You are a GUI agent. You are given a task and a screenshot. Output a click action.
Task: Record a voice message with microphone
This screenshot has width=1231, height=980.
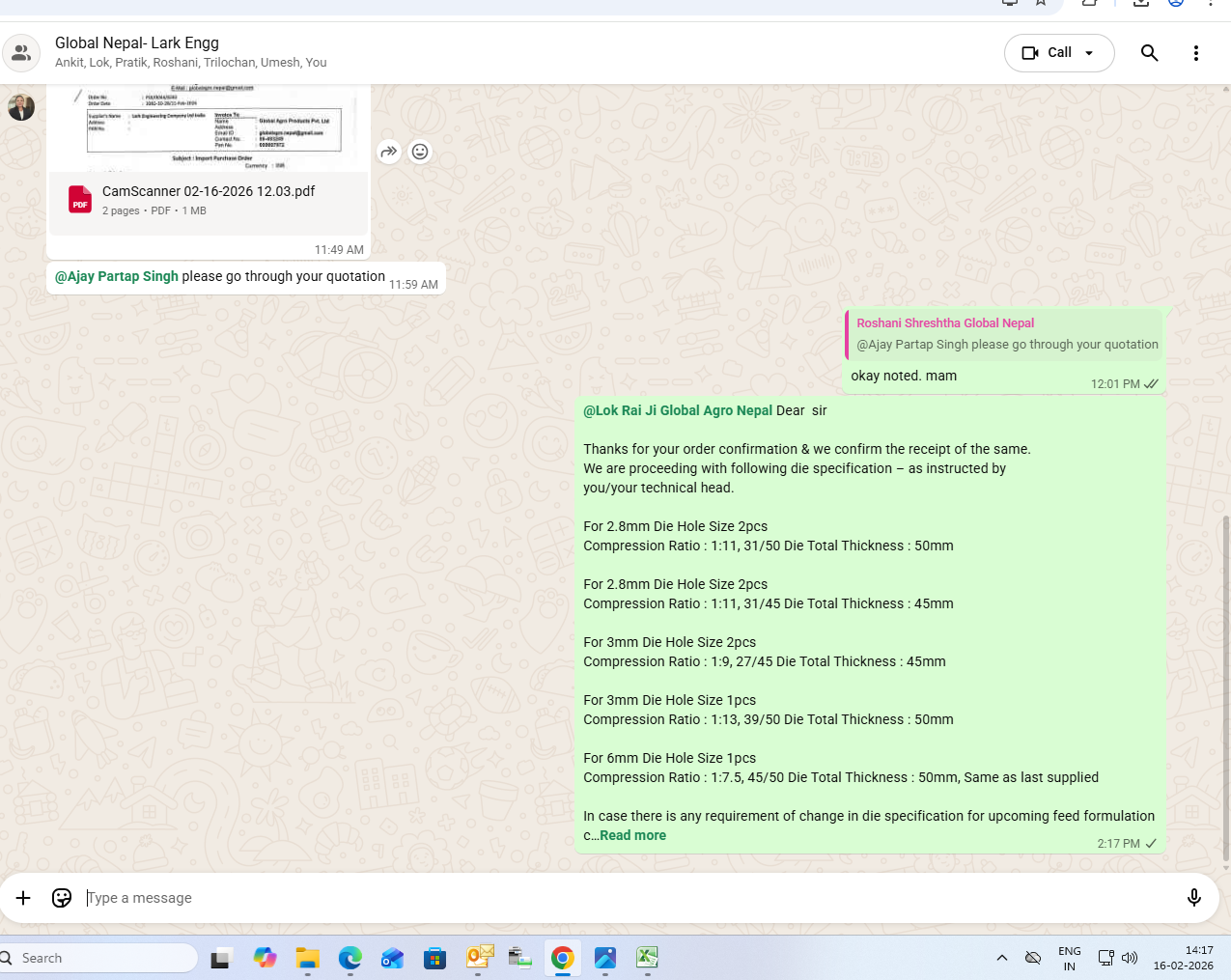pyautogui.click(x=1193, y=898)
